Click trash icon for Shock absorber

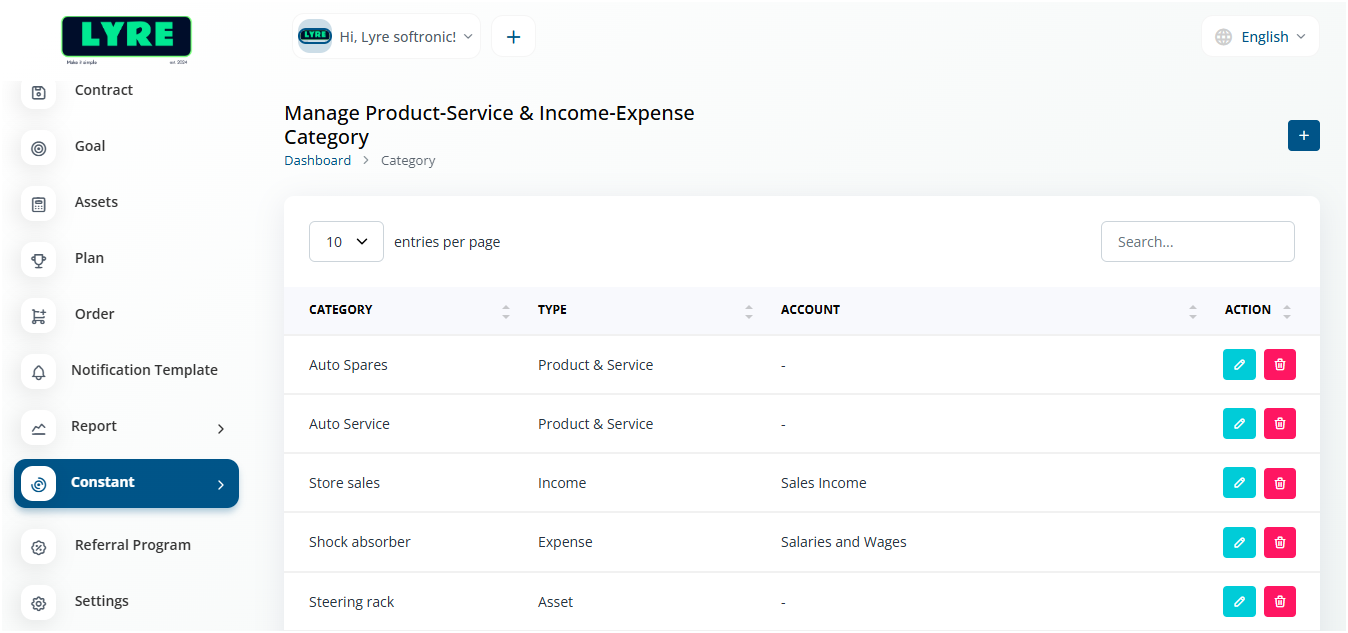coord(1280,542)
